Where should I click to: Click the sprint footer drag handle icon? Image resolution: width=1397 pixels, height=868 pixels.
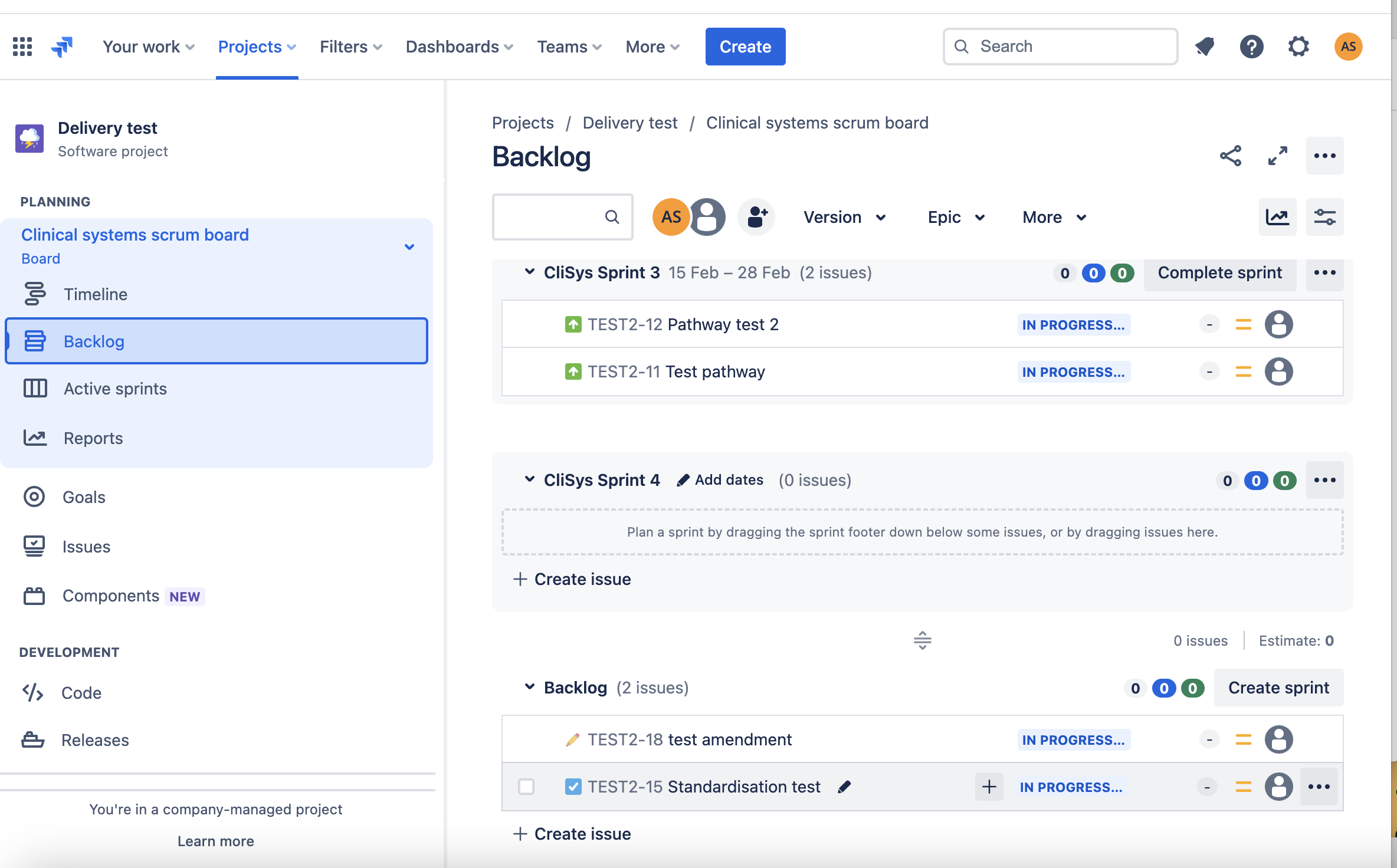click(x=922, y=641)
